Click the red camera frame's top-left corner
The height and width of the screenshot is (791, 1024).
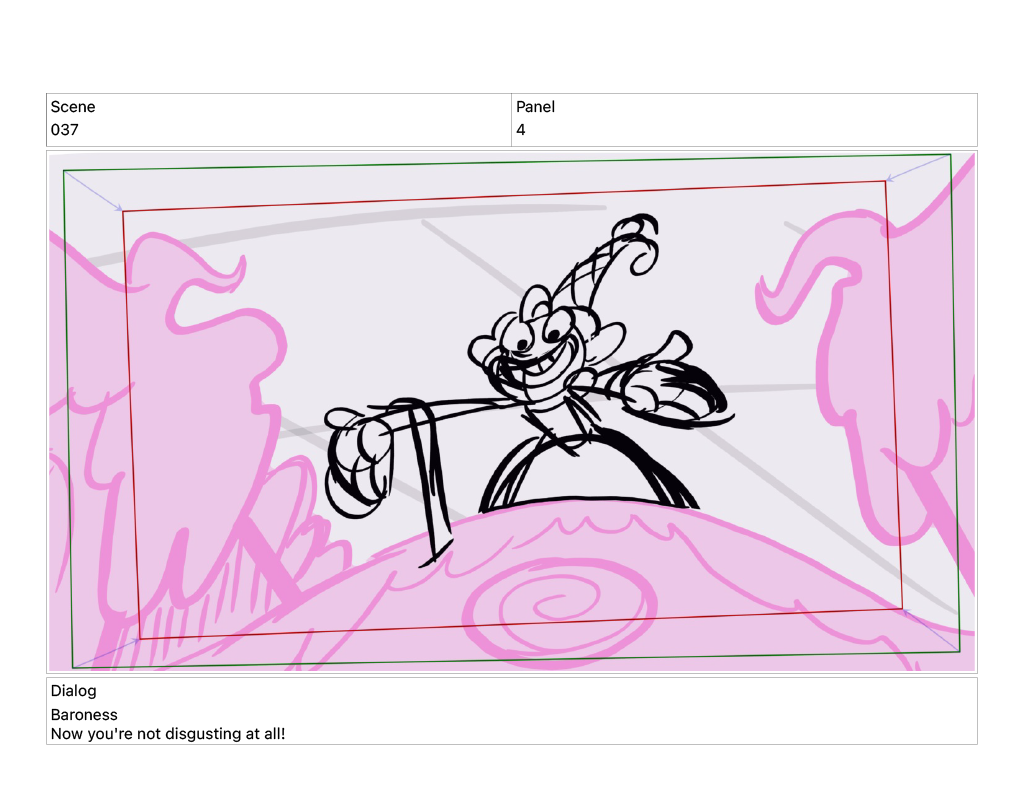pos(123,211)
